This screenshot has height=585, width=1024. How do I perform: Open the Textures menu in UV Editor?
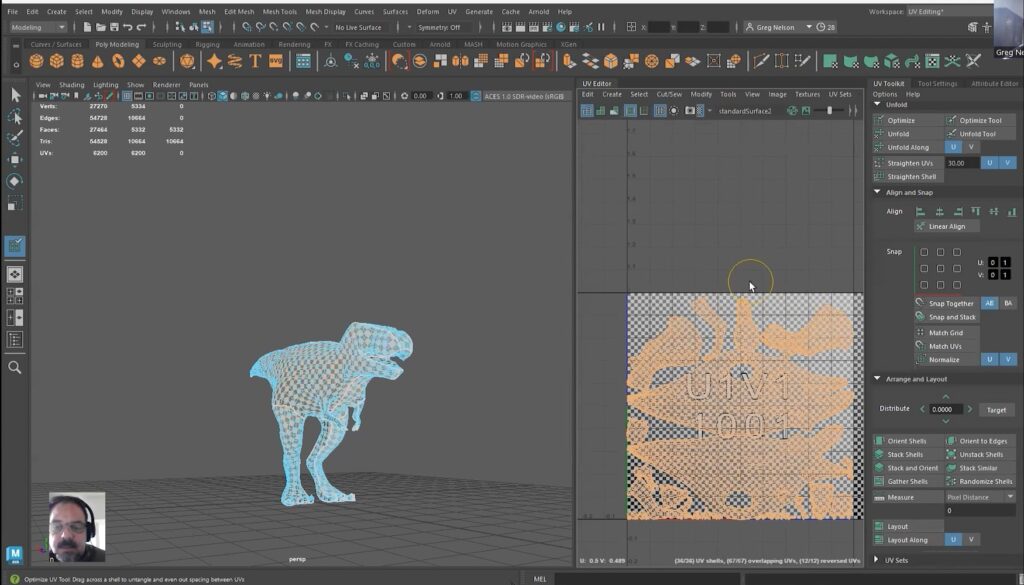pyautogui.click(x=807, y=95)
